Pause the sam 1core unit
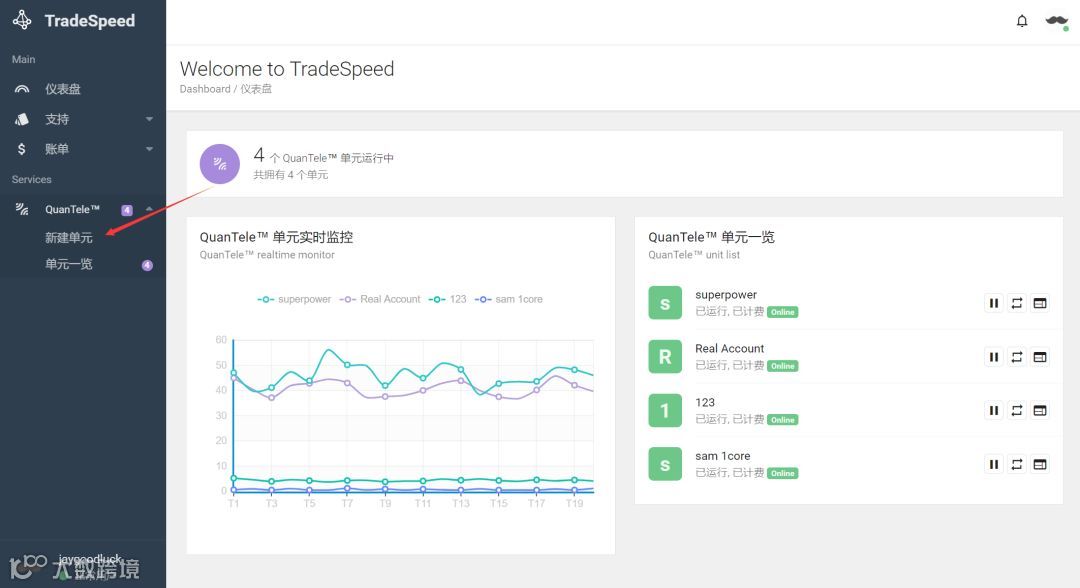1080x588 pixels. [994, 464]
